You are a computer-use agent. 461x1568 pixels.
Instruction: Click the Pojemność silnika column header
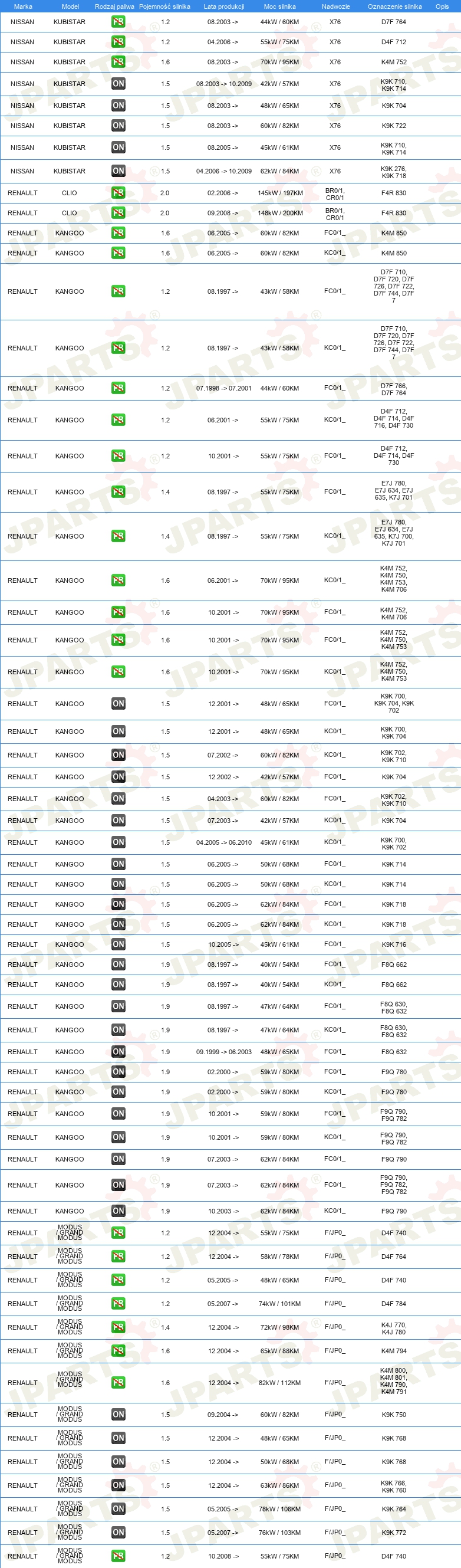point(164,6)
